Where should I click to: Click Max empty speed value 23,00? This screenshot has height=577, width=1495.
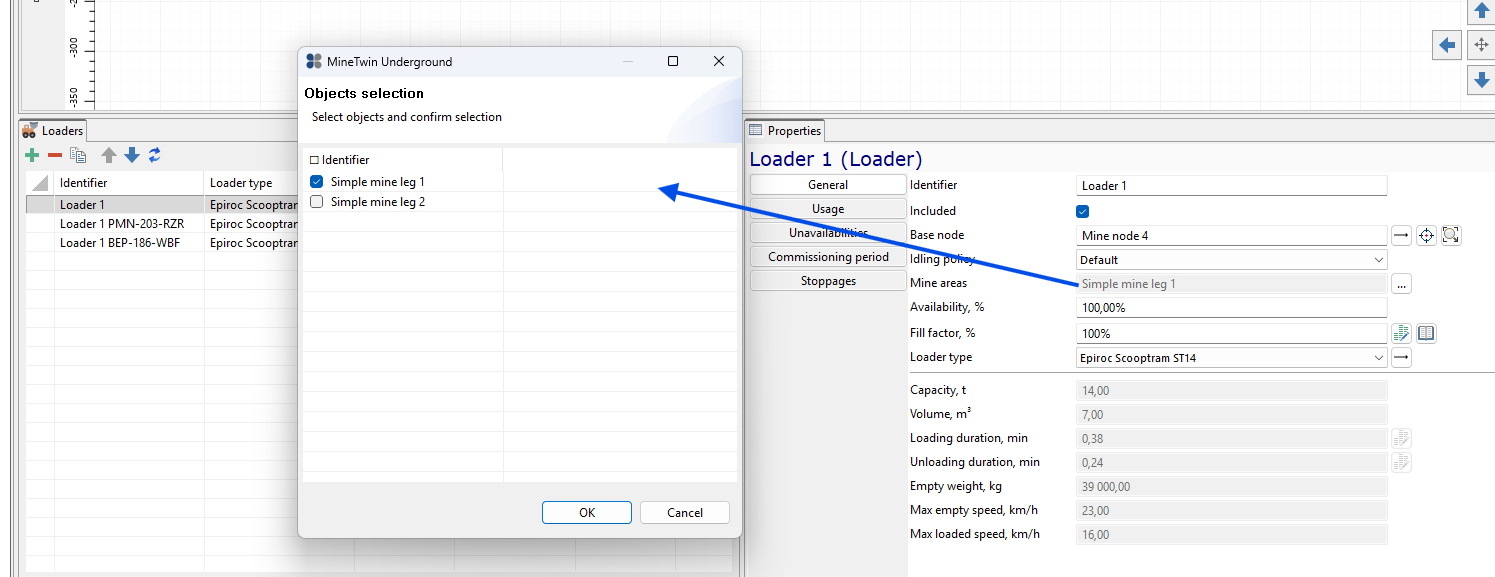(1232, 511)
